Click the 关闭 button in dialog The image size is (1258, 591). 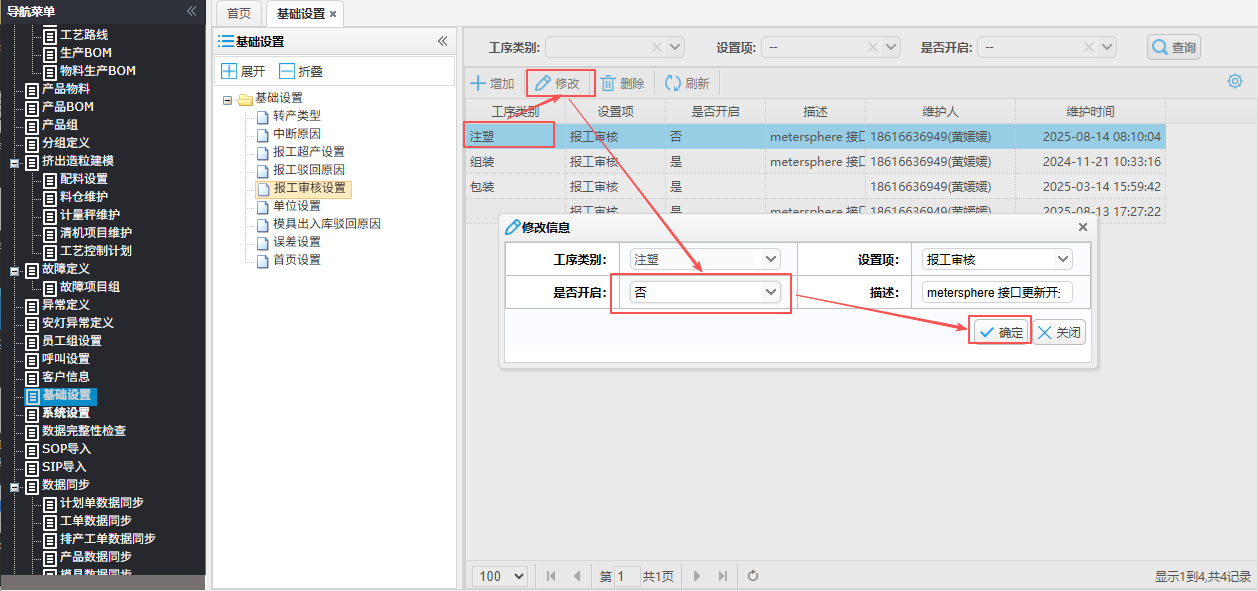[1059, 333]
